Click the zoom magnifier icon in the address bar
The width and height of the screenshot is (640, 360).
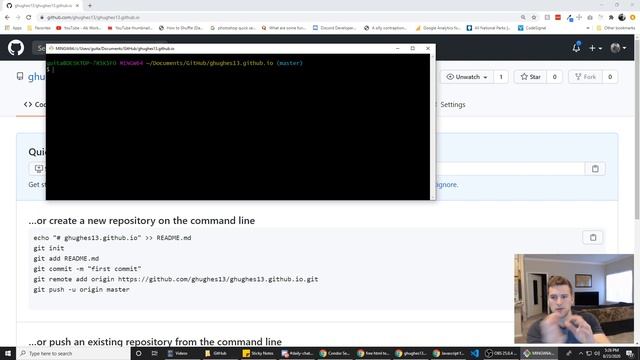523,17
